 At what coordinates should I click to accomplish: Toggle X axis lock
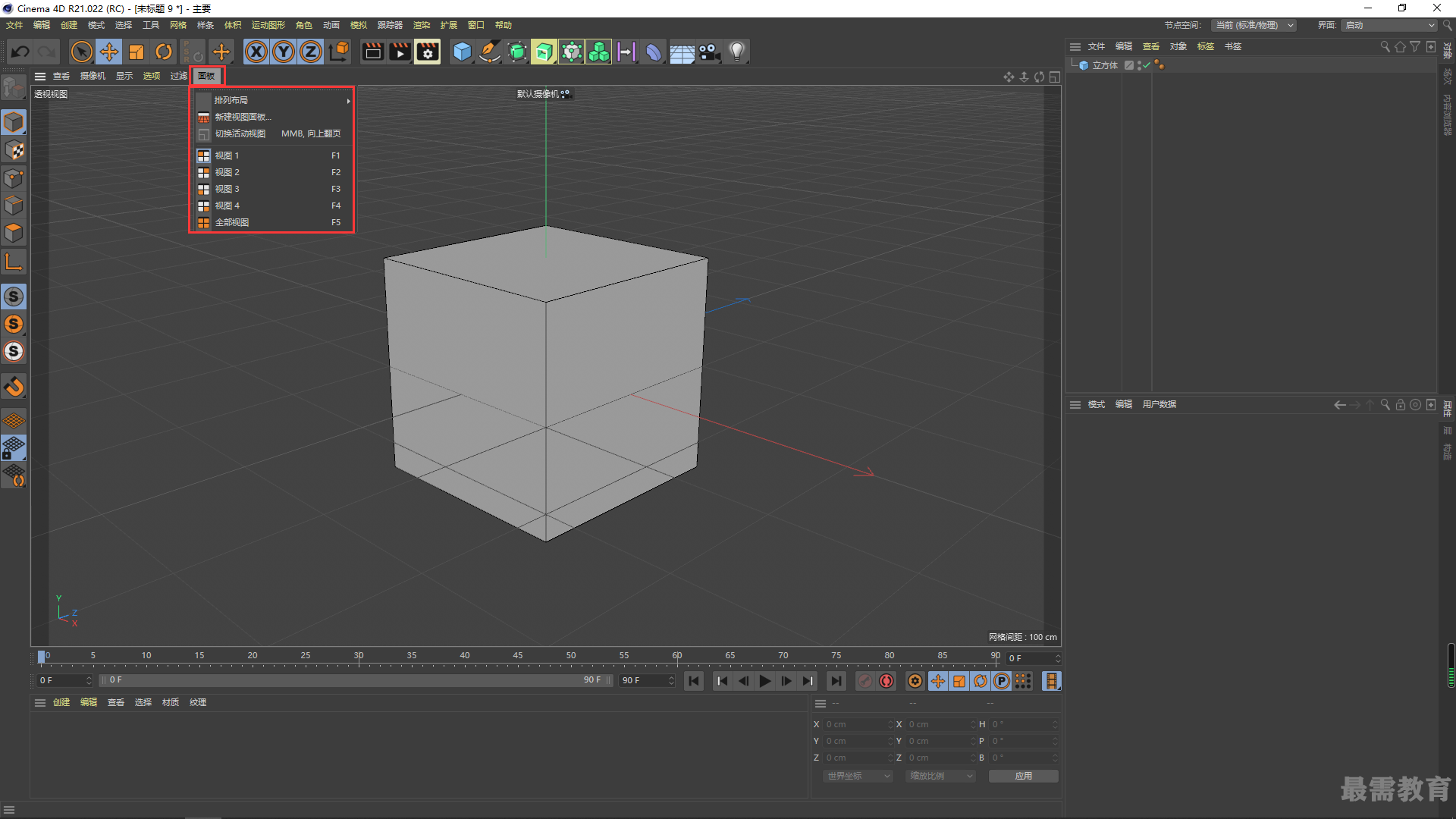point(256,52)
